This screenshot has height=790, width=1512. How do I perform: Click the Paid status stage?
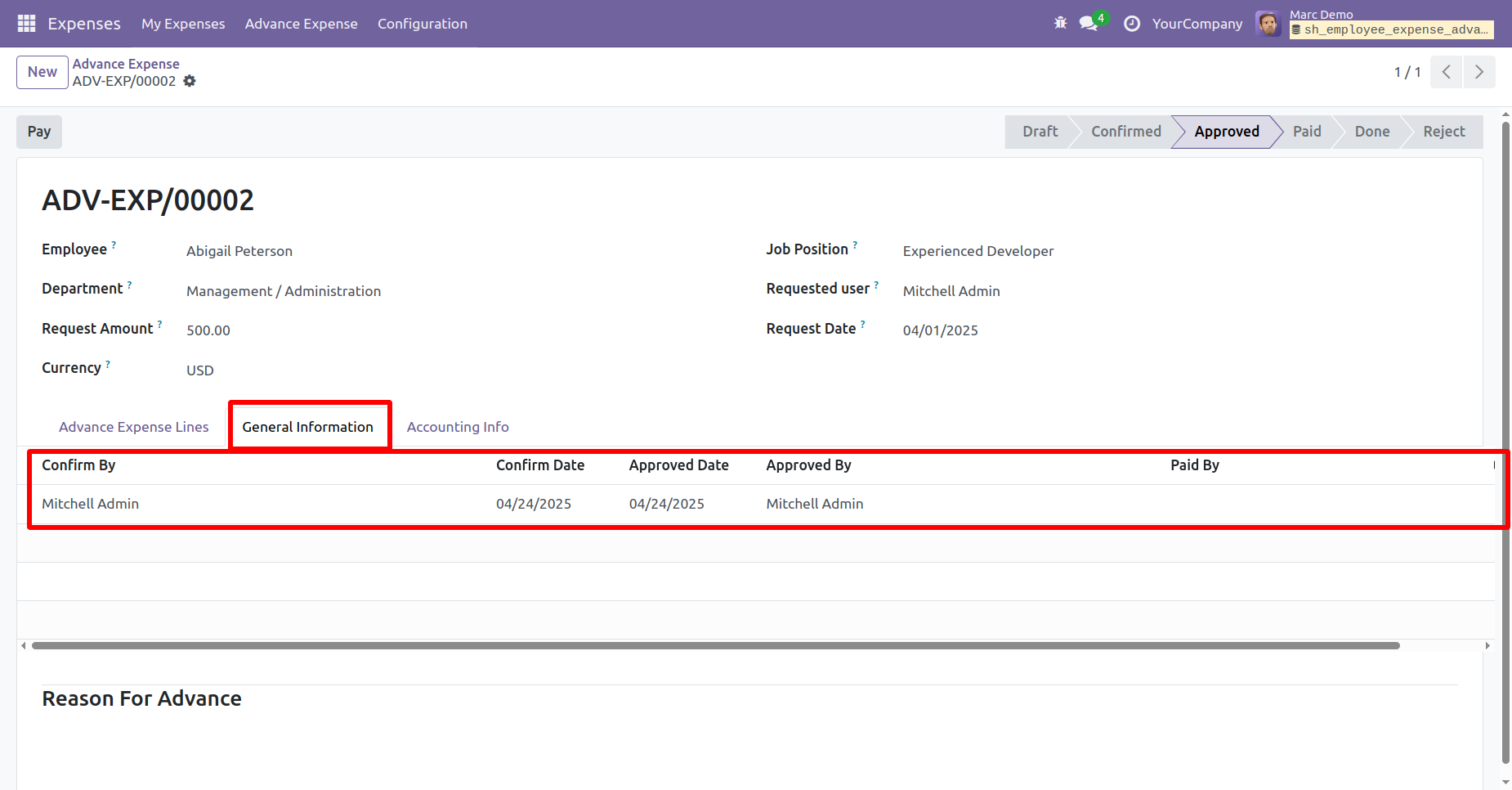click(x=1307, y=132)
